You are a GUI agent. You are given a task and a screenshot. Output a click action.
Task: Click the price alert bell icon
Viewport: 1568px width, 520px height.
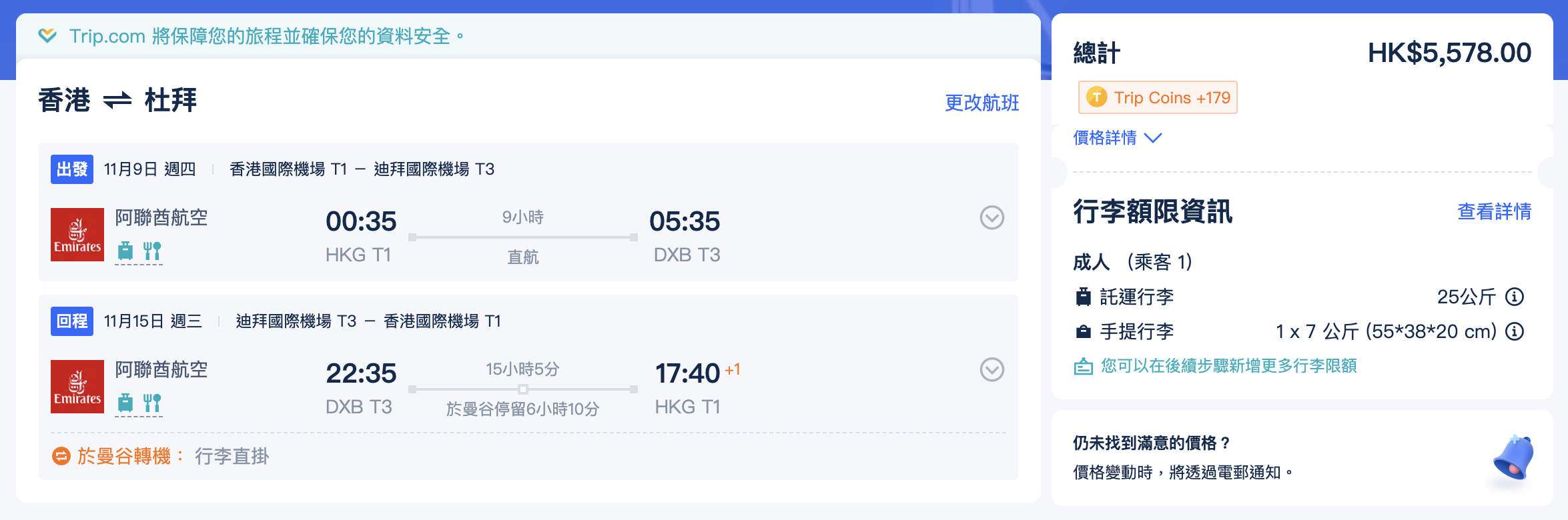click(x=1513, y=458)
